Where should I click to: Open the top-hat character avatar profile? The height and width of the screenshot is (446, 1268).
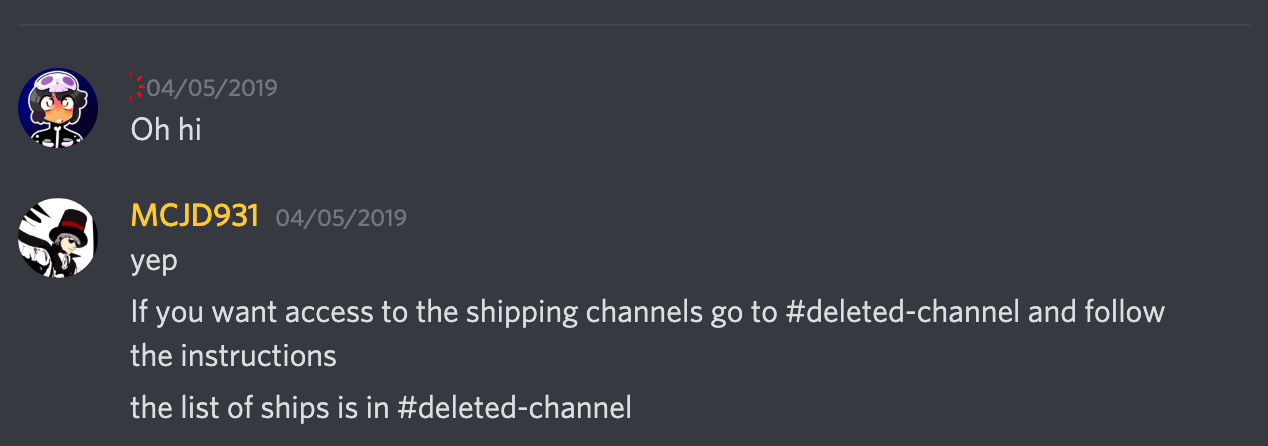[58, 238]
